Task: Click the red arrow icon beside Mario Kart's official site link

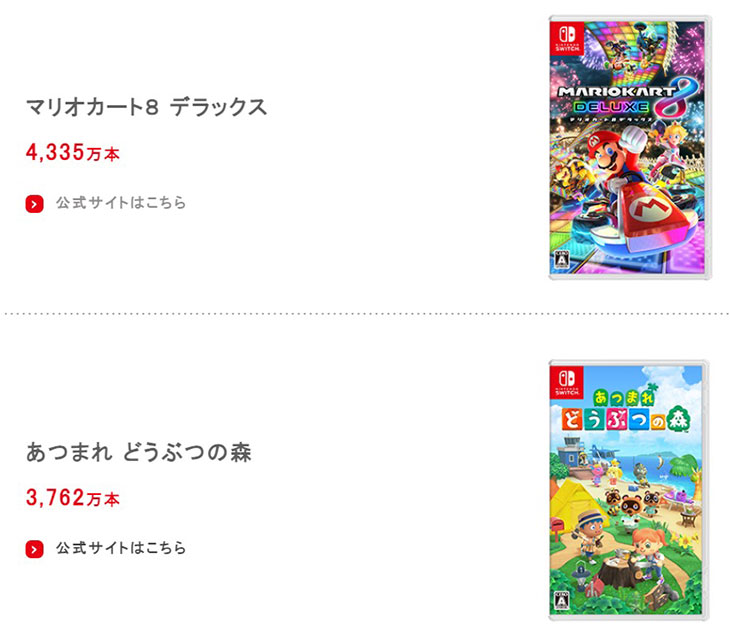Action: tap(35, 203)
